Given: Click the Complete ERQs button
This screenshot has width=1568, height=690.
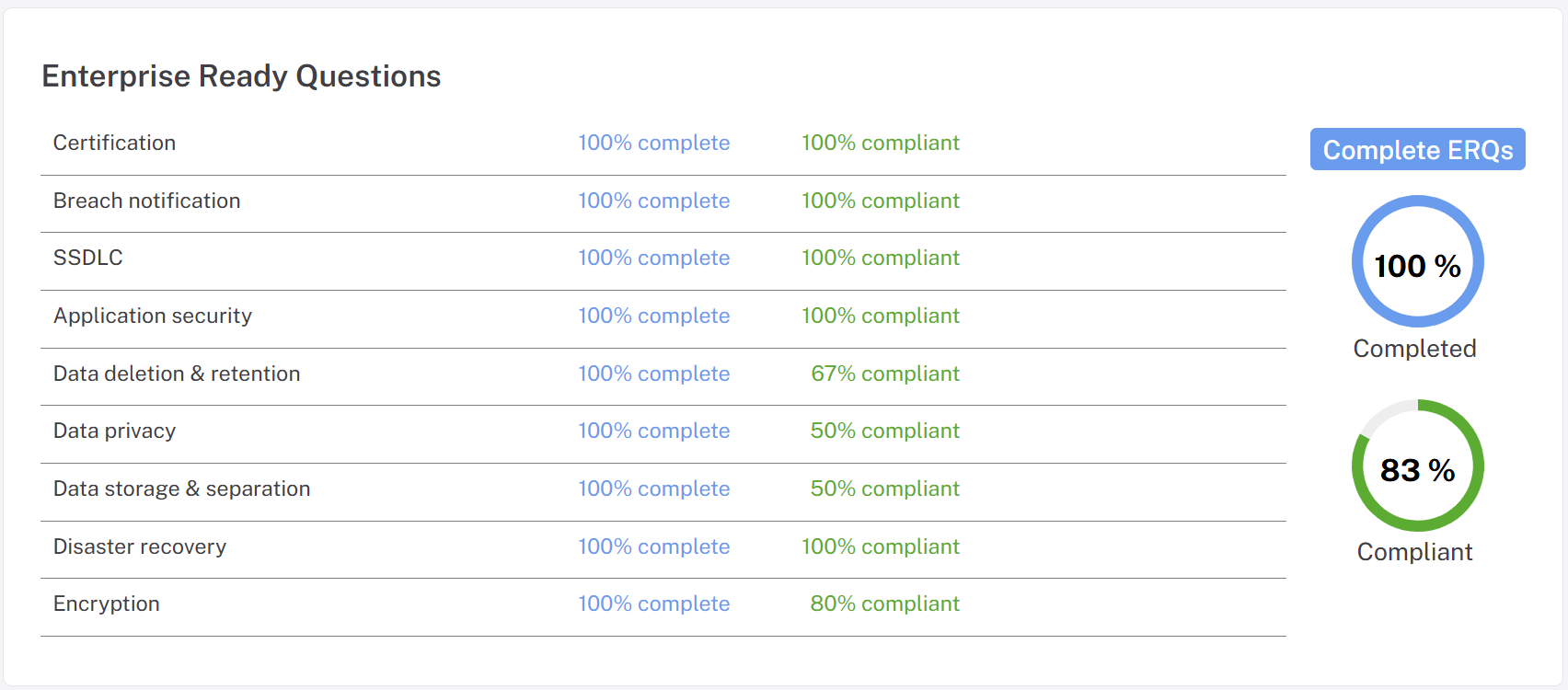Looking at the screenshot, I should 1417,150.
